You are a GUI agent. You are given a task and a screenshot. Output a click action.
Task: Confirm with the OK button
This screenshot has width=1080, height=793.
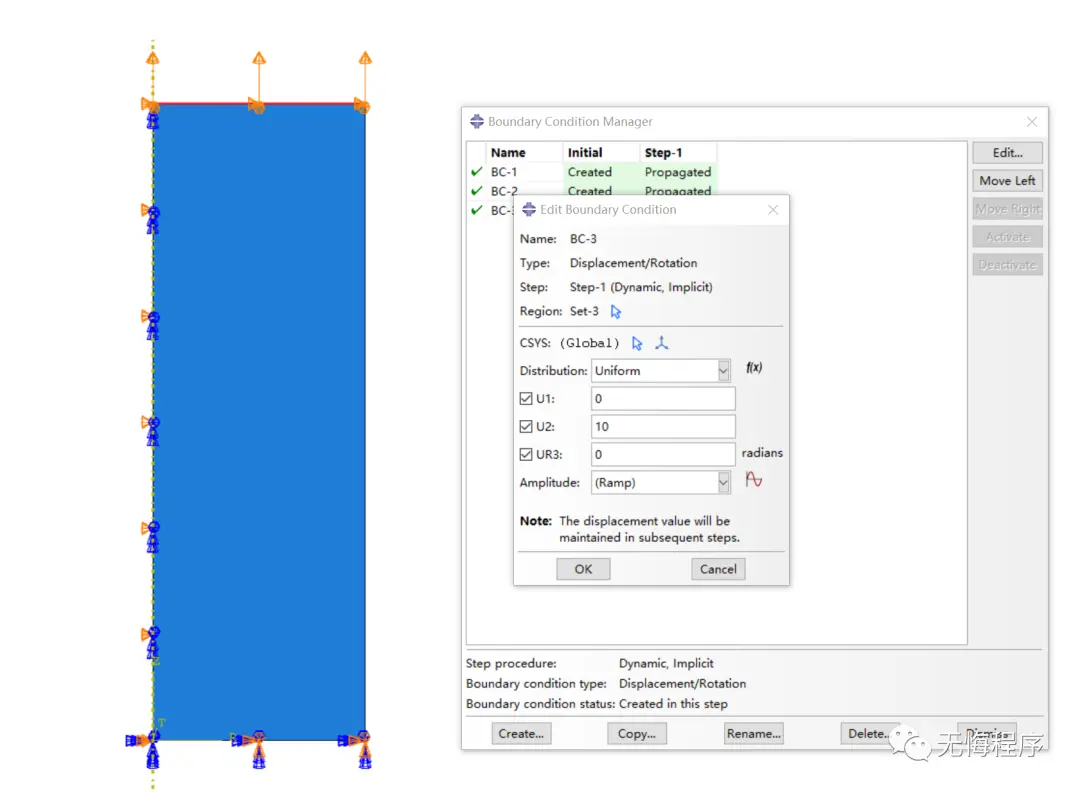point(583,569)
